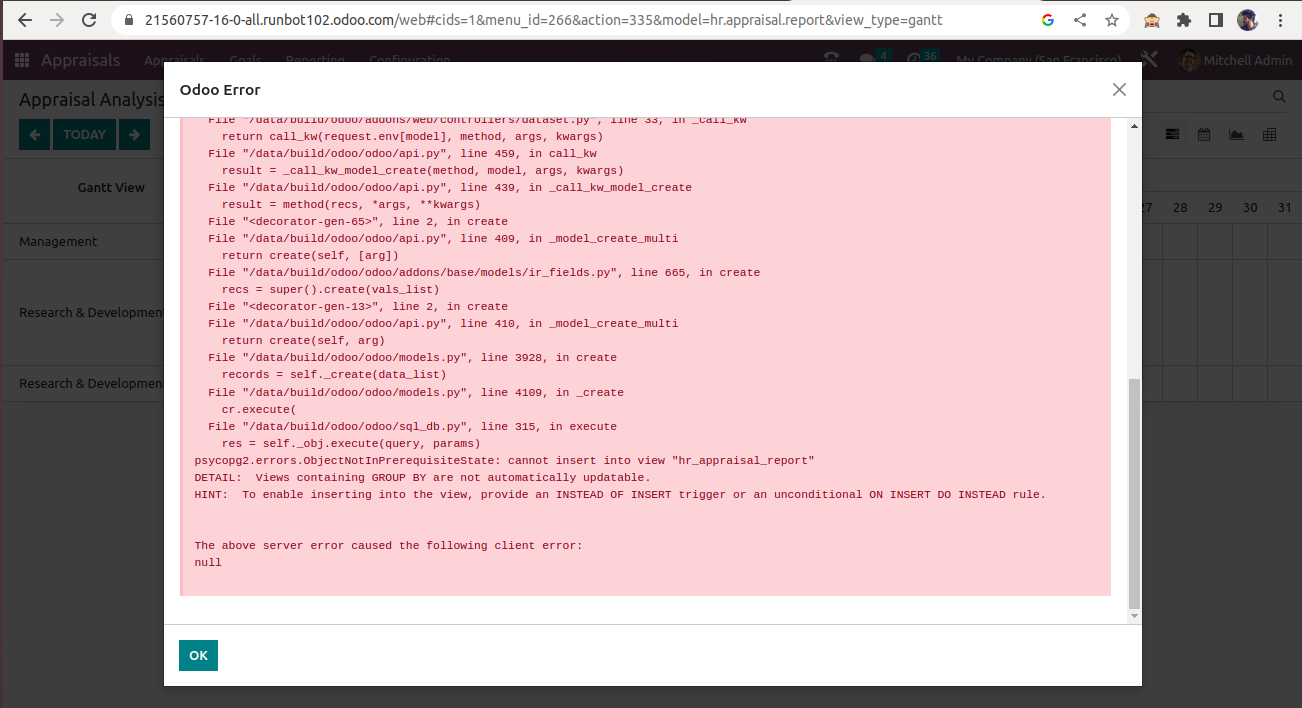The image size is (1302, 708).
Task: View site security lock information
Action: [x=129, y=20]
